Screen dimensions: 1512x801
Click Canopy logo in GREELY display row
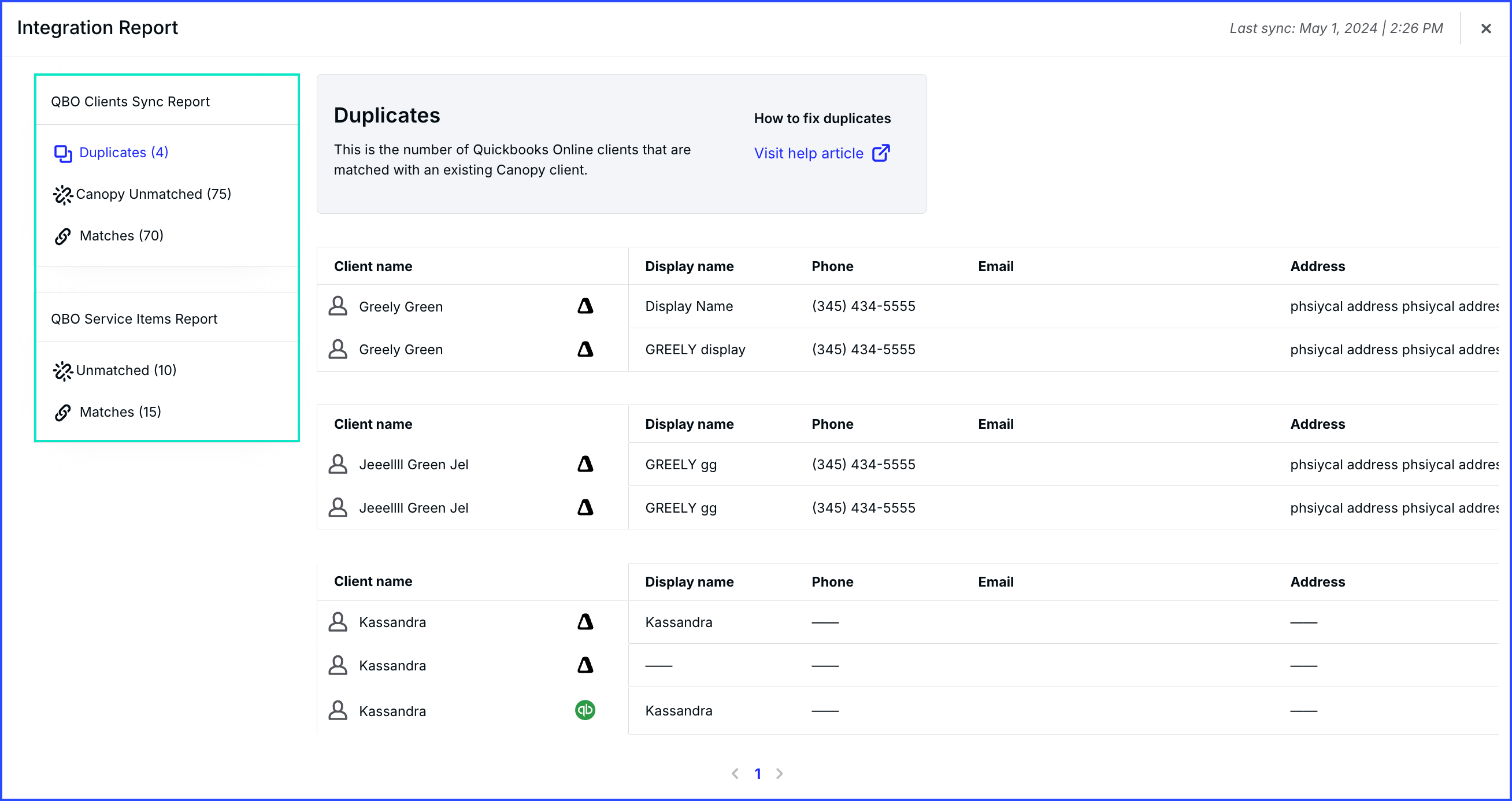pyautogui.click(x=585, y=349)
